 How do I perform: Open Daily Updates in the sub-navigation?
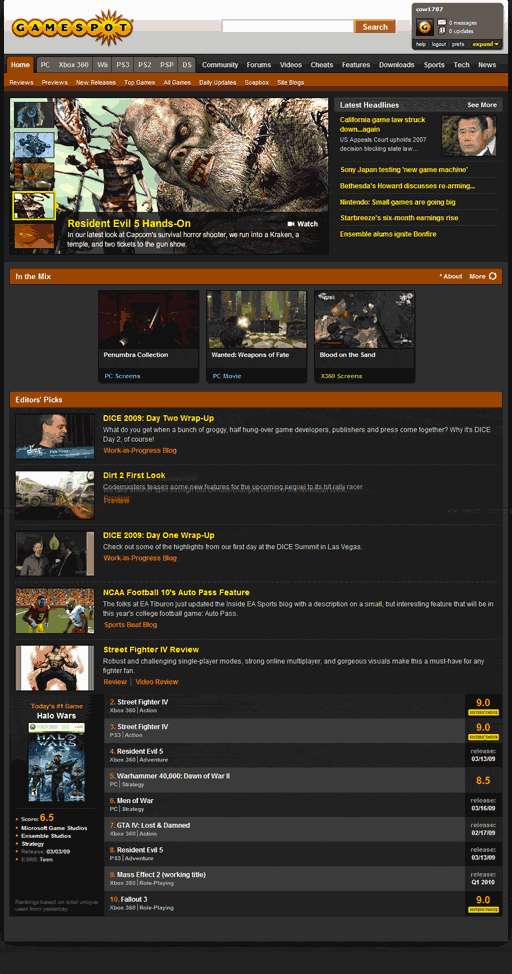coord(217,82)
